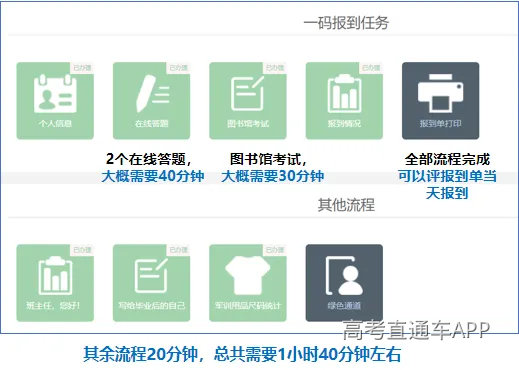
Task: Open the 军训用品尺码统计 T-shirt tile
Action: pyautogui.click(x=248, y=283)
